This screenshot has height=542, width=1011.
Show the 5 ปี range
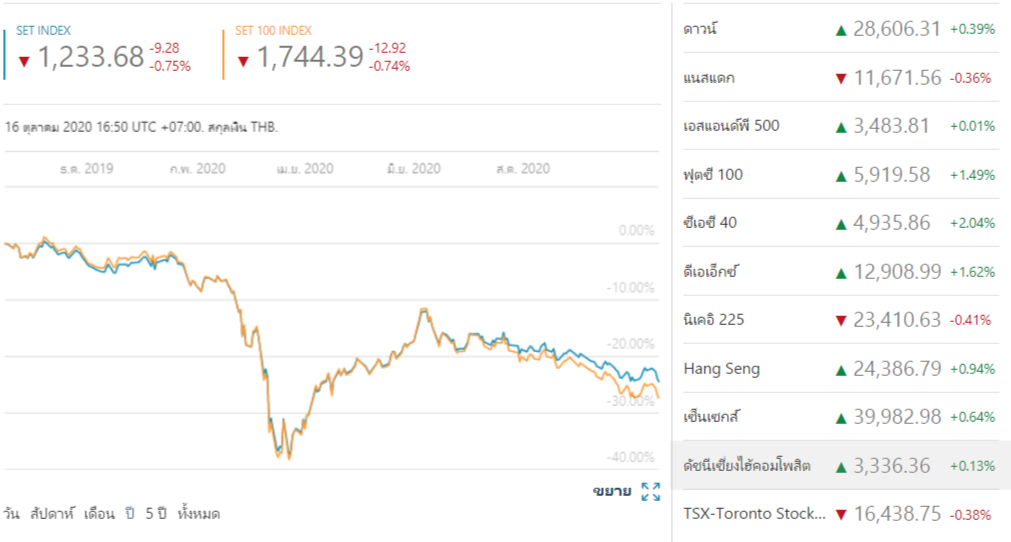[155, 514]
